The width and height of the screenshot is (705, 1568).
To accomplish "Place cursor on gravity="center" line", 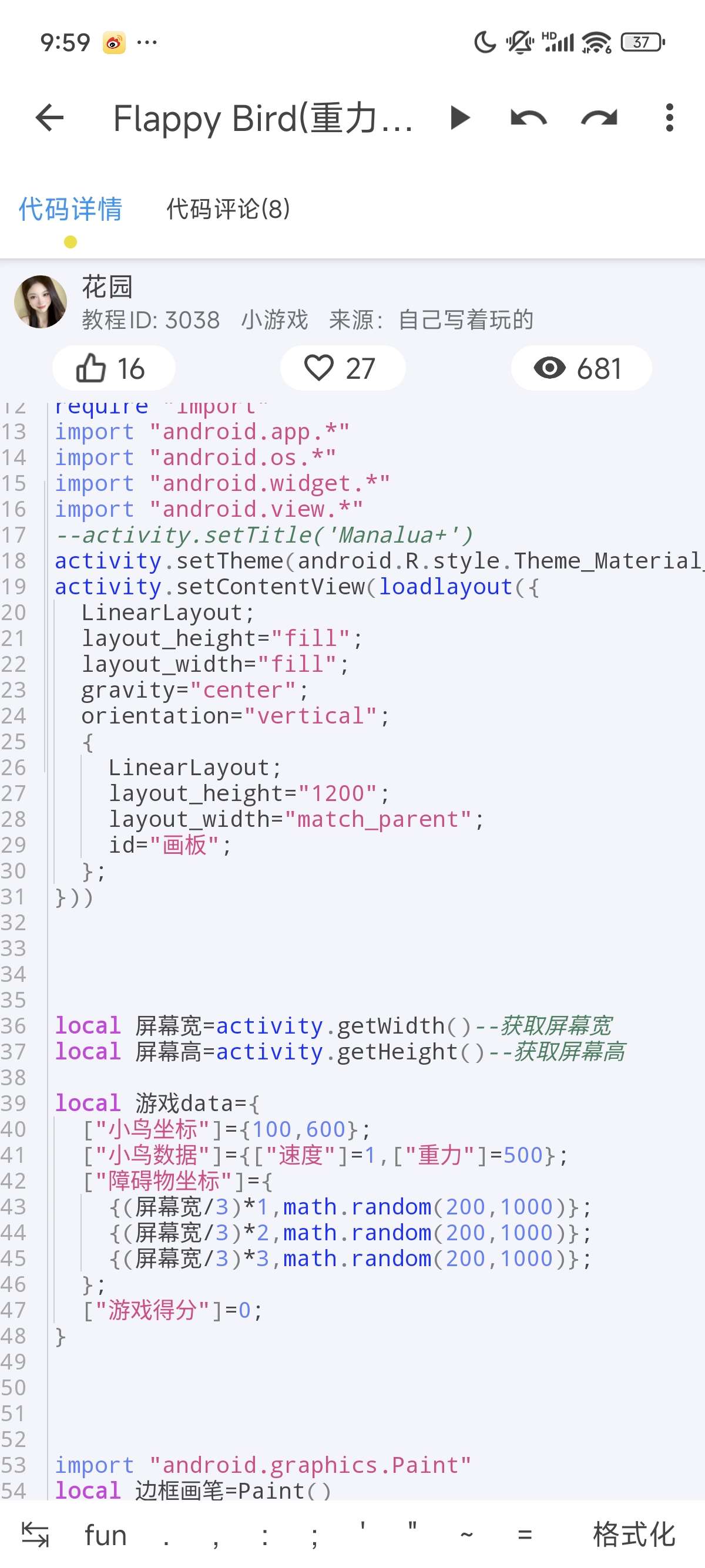I will pos(195,690).
